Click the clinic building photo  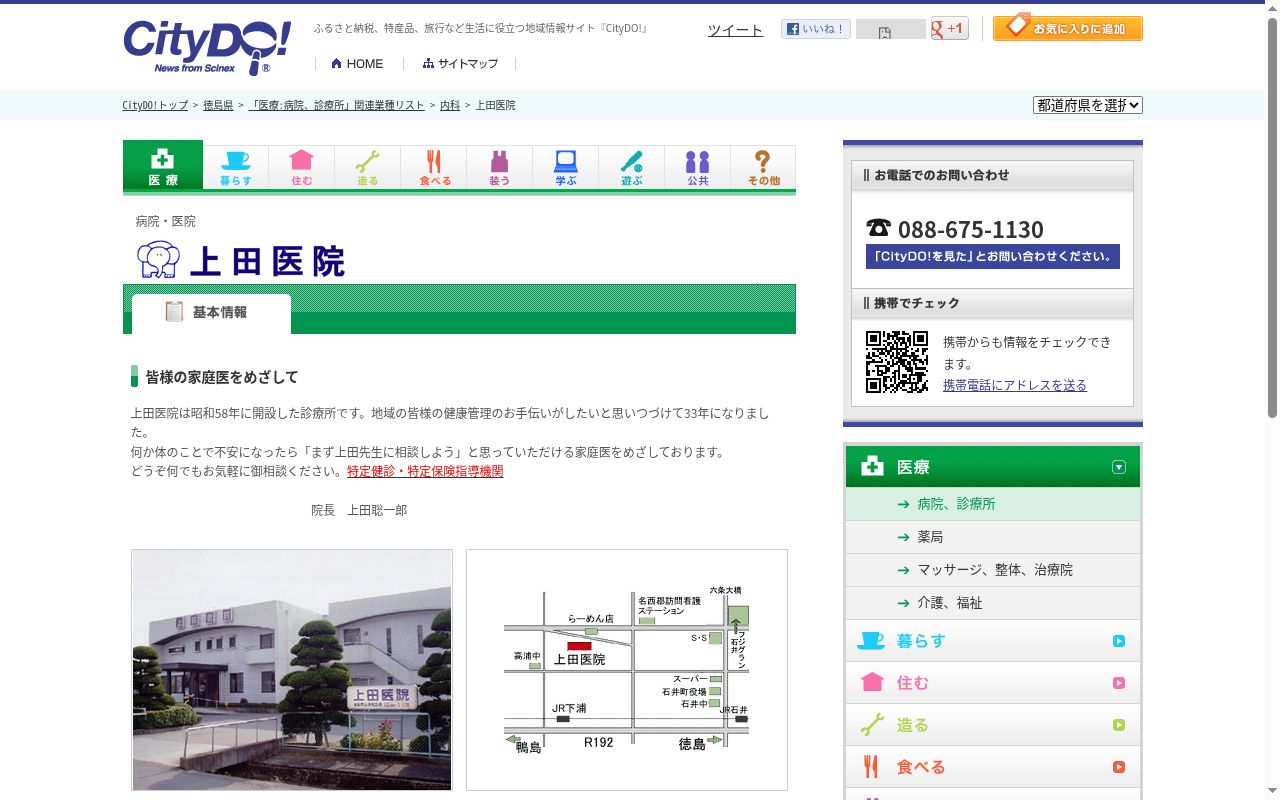292,670
